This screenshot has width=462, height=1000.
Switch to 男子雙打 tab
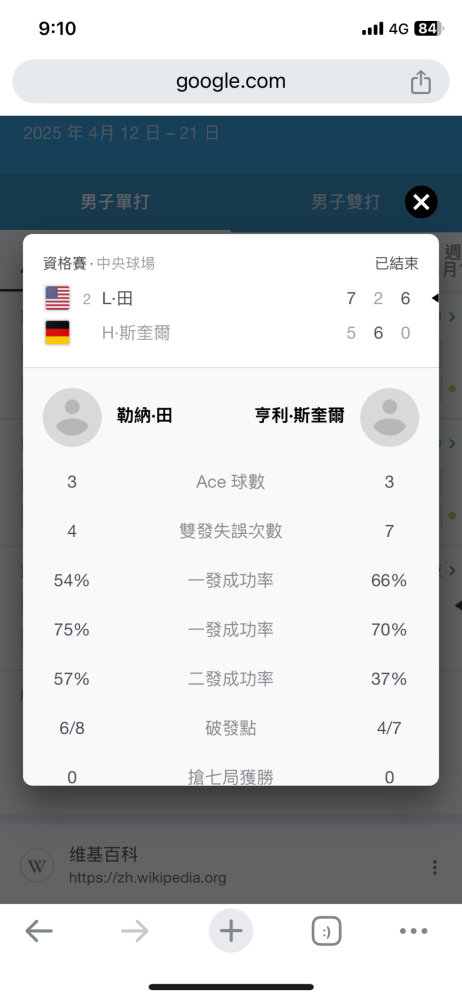[x=346, y=202]
